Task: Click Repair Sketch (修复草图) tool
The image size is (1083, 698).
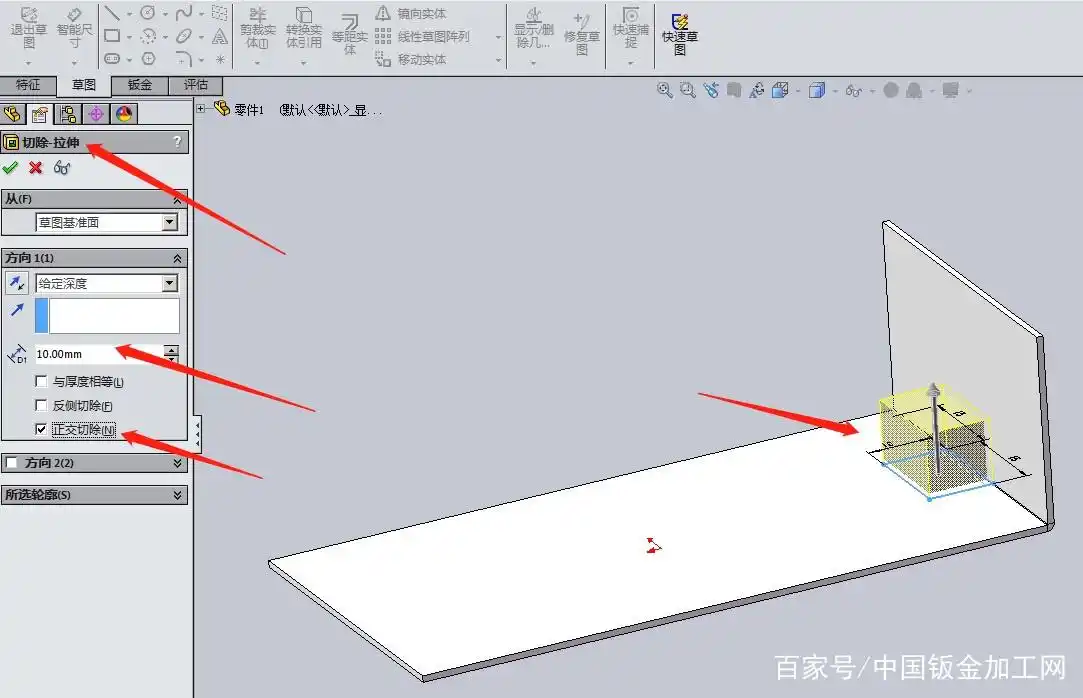Action: tap(582, 35)
